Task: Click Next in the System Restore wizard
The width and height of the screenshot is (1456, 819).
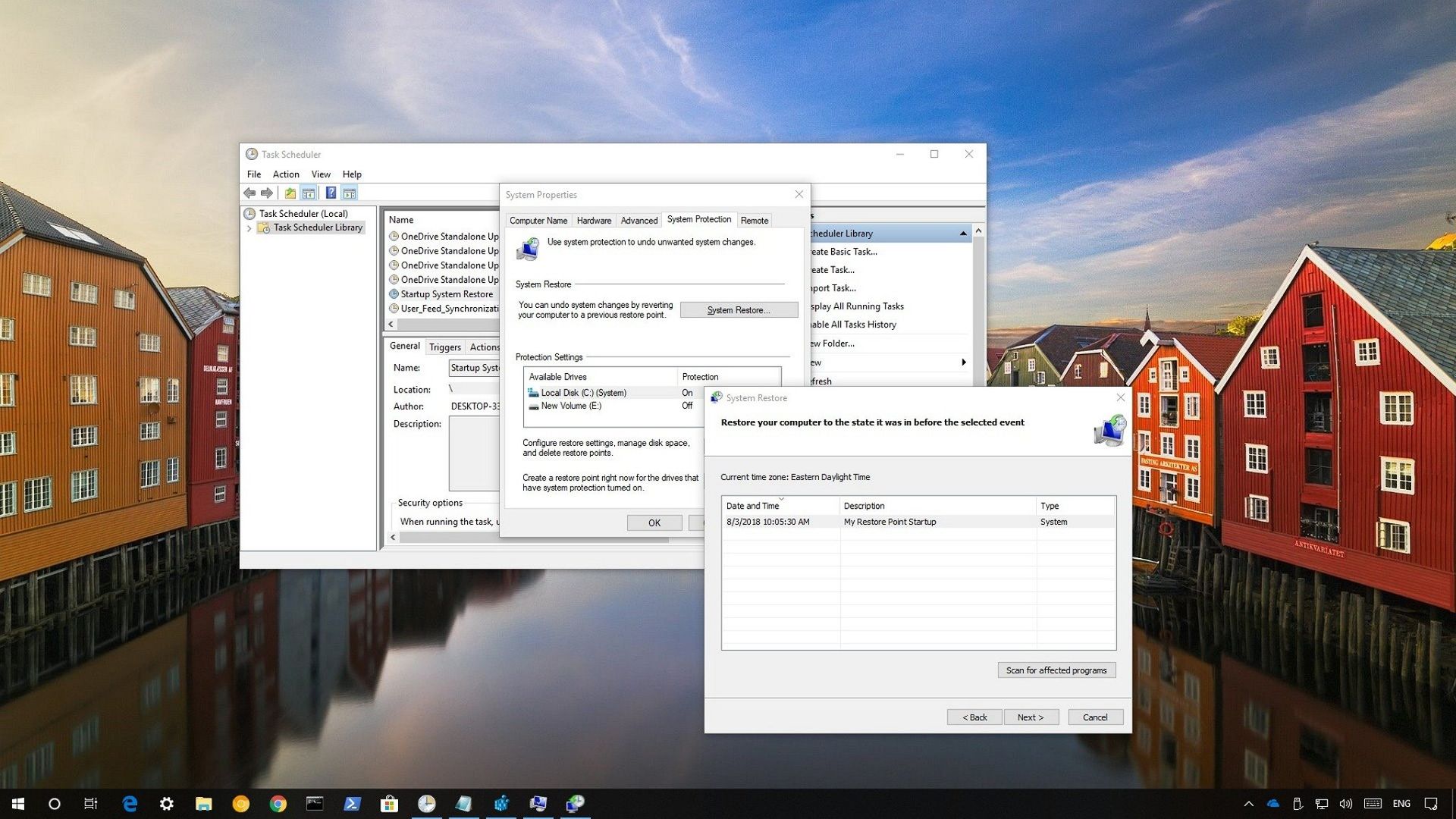Action: (x=1031, y=717)
